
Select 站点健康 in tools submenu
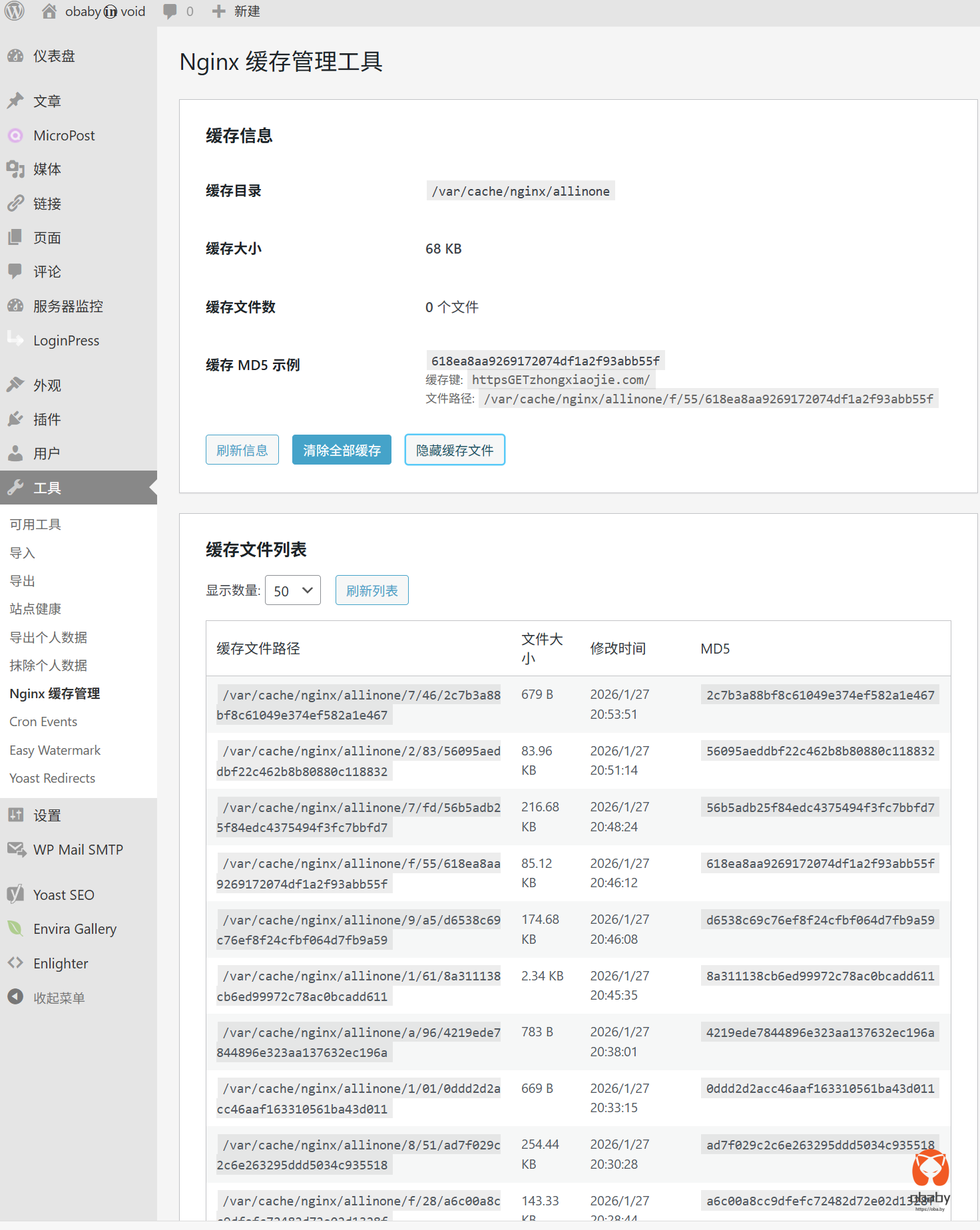pos(35,609)
